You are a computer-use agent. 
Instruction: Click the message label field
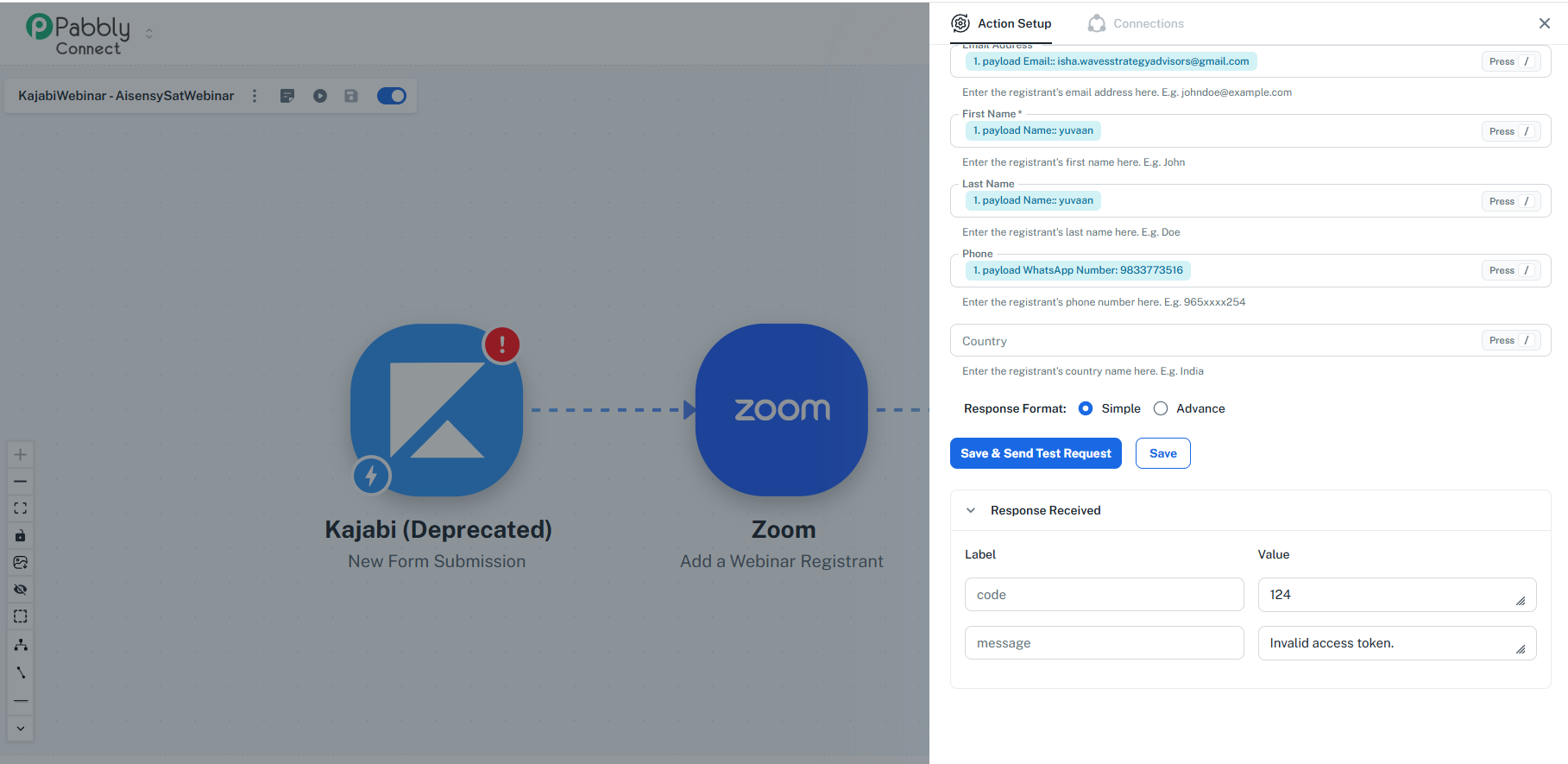click(1105, 643)
